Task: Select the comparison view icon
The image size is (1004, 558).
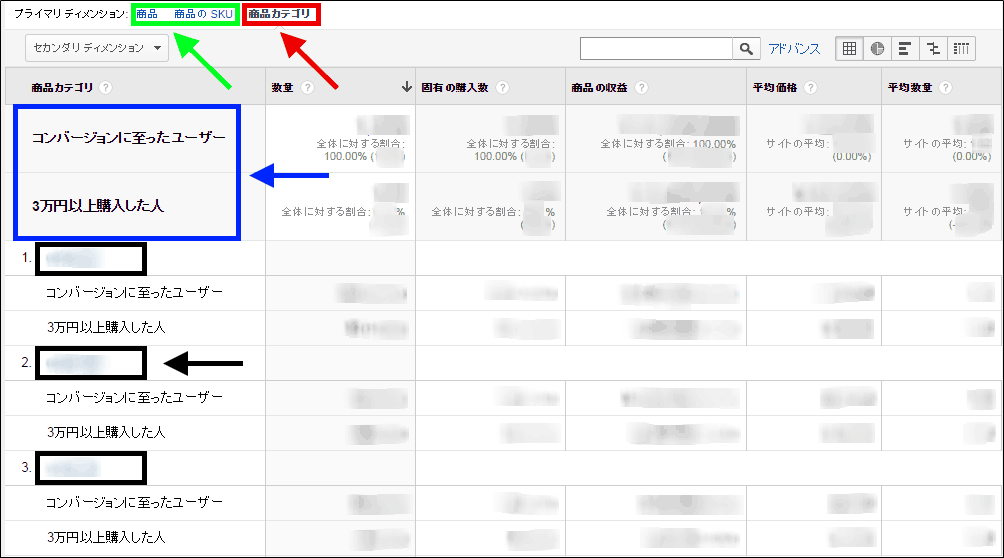Action: (x=933, y=49)
